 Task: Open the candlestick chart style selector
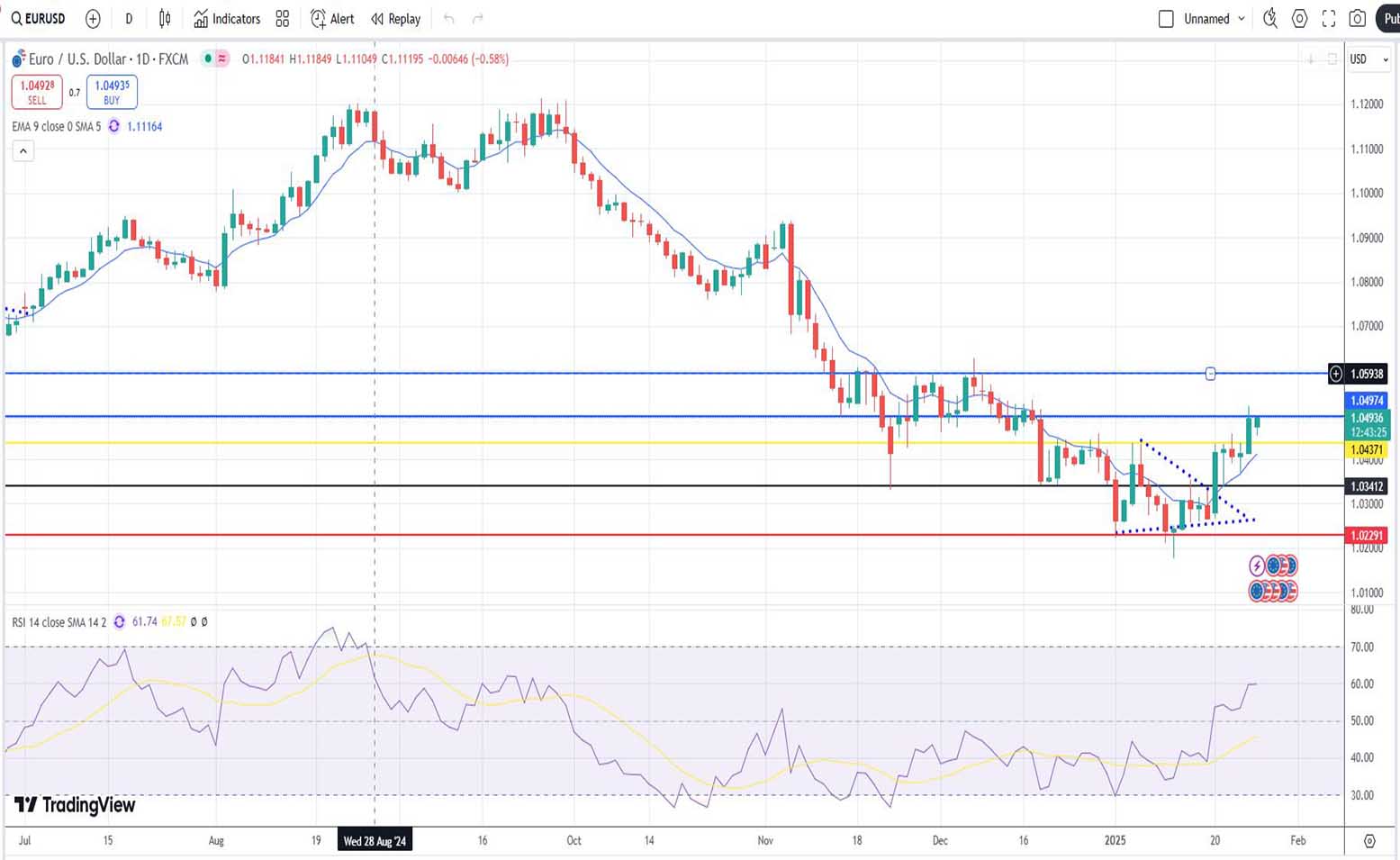[165, 18]
